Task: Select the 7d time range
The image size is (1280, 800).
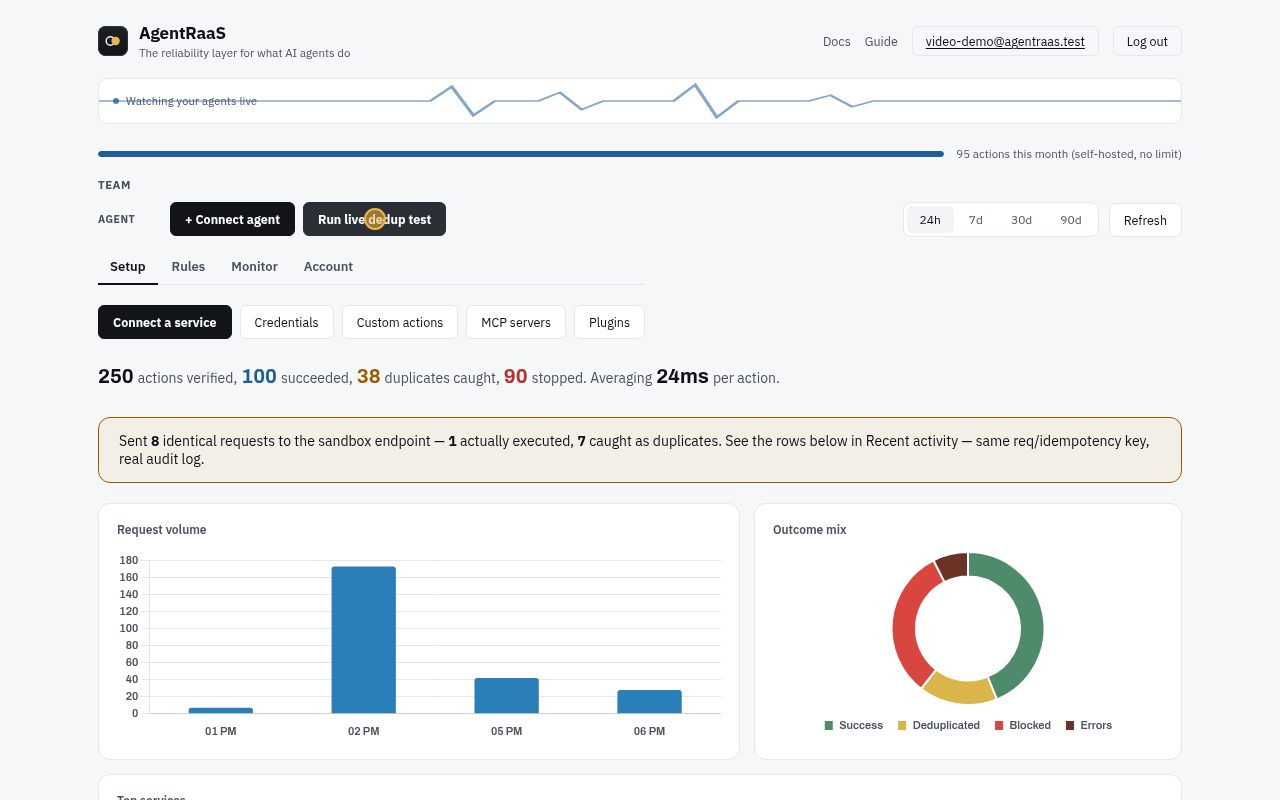Action: pos(975,220)
